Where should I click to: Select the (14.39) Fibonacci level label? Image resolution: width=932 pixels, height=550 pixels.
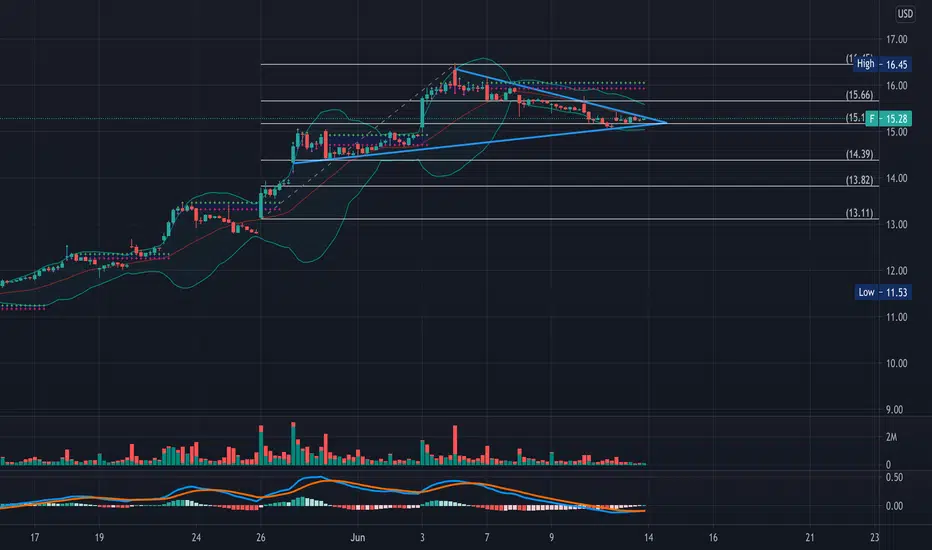click(859, 154)
